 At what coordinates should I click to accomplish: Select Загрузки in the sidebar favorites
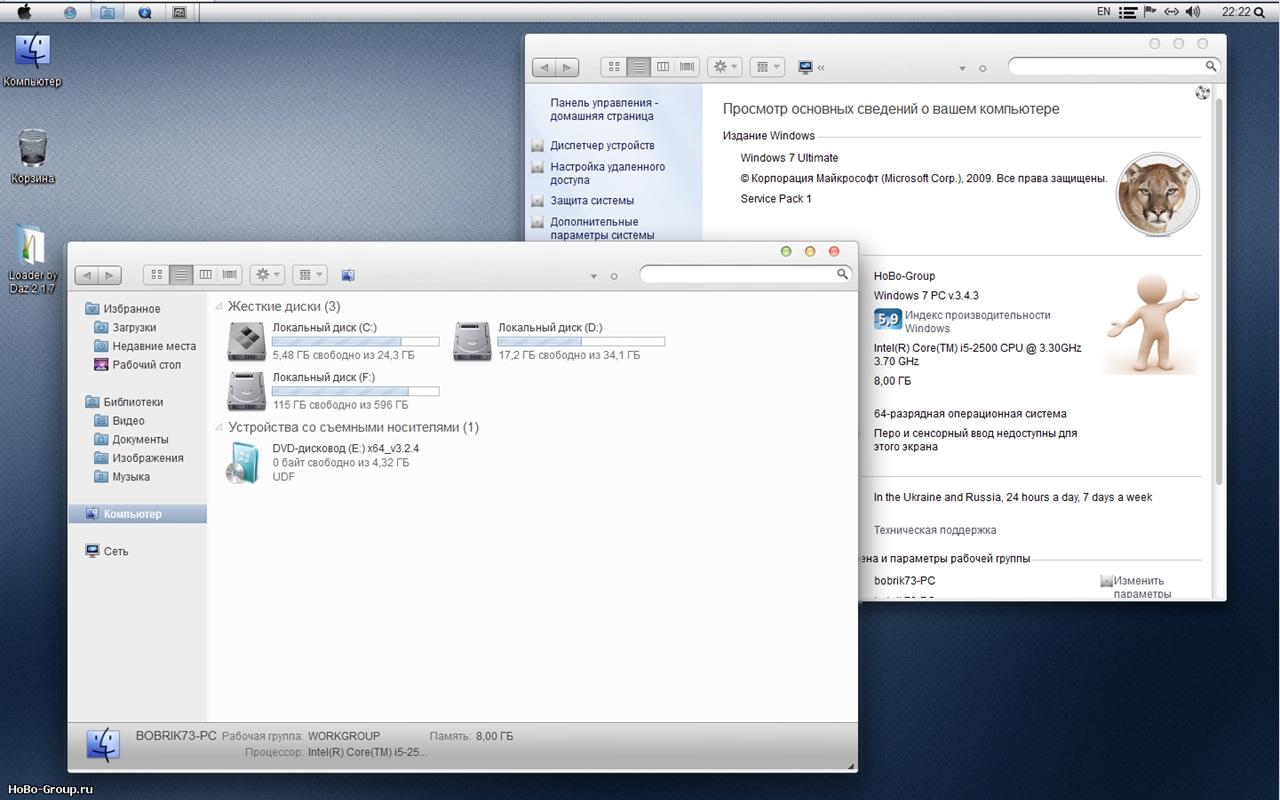(x=134, y=328)
